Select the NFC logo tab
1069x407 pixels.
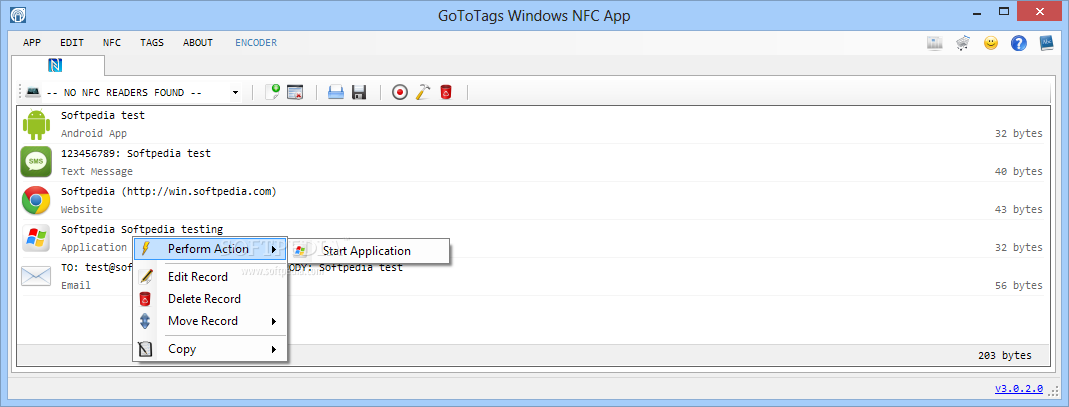pyautogui.click(x=57, y=65)
